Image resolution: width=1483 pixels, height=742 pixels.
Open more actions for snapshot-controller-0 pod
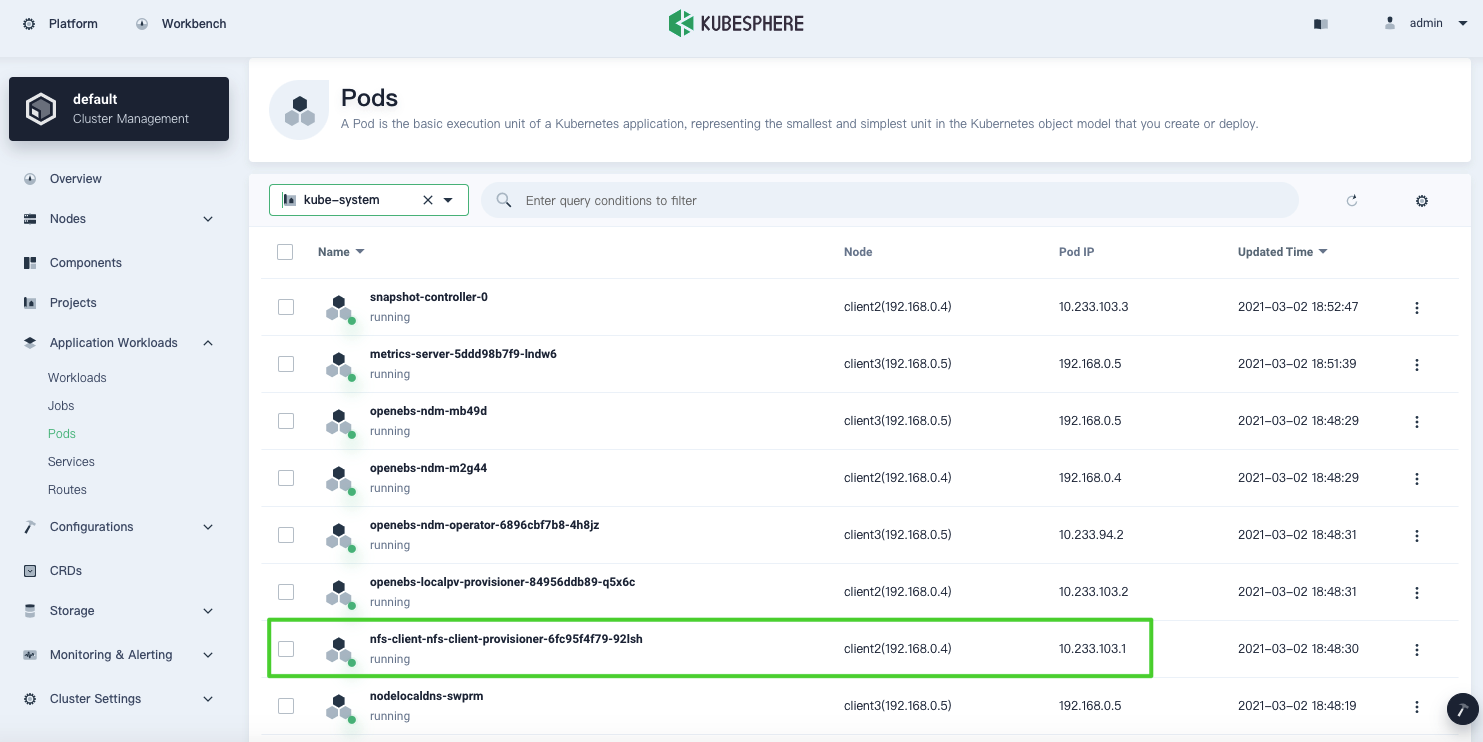click(1416, 308)
